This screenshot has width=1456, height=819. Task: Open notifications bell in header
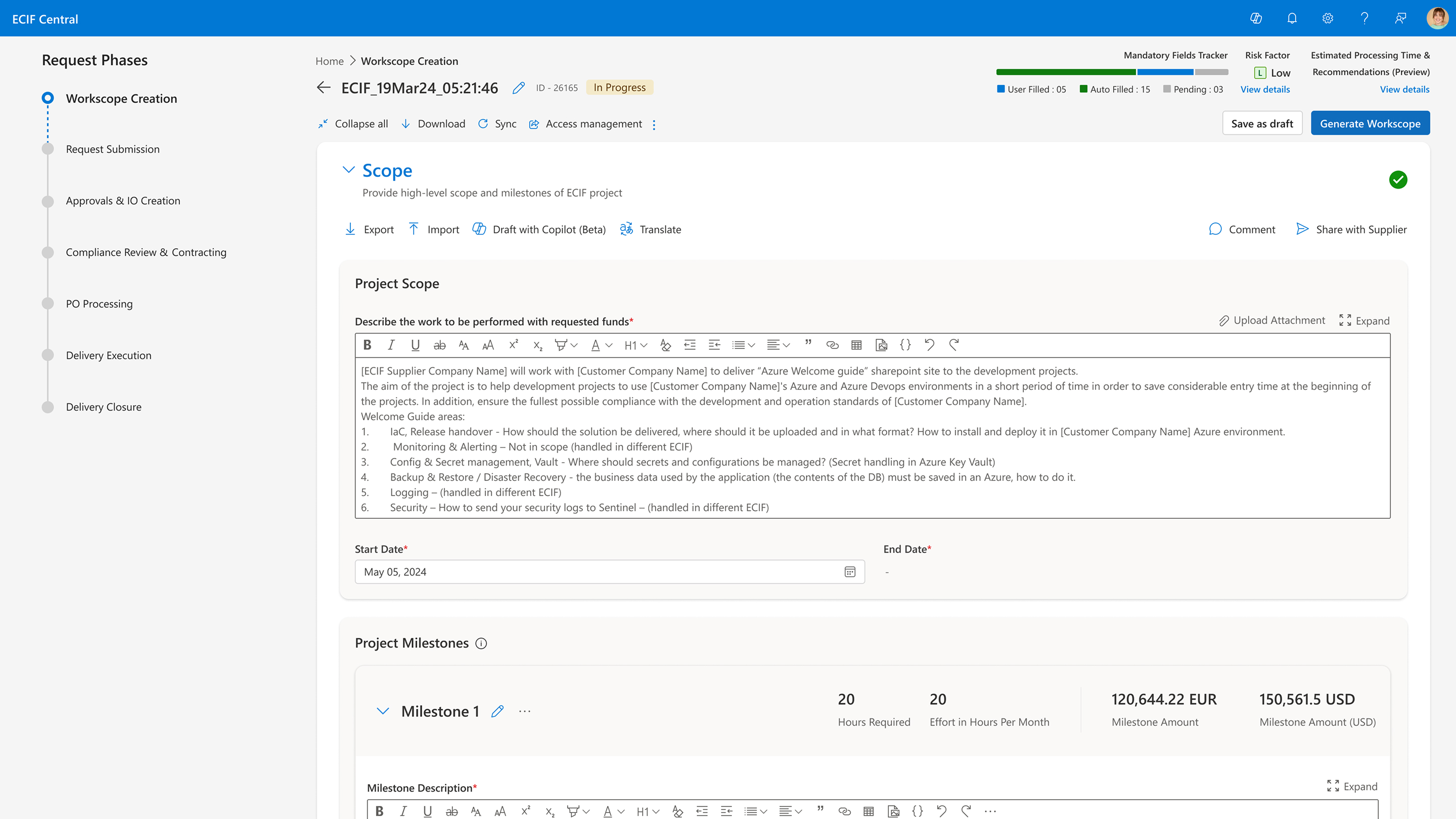coord(1292,18)
